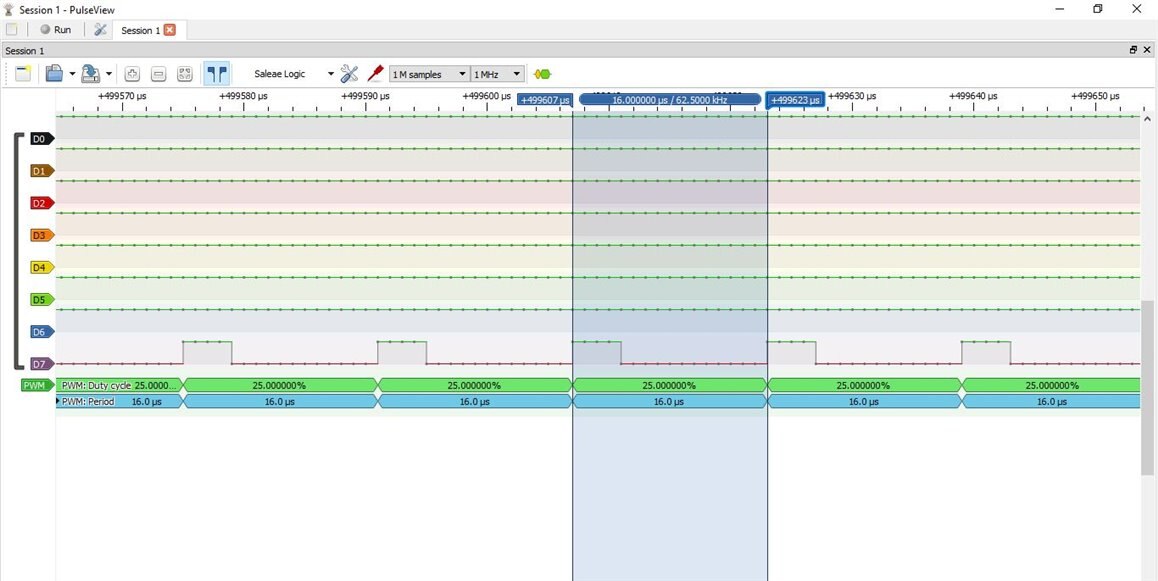The image size is (1158, 581).
Task: Expand the save file dropdown arrow
Action: coord(108,74)
